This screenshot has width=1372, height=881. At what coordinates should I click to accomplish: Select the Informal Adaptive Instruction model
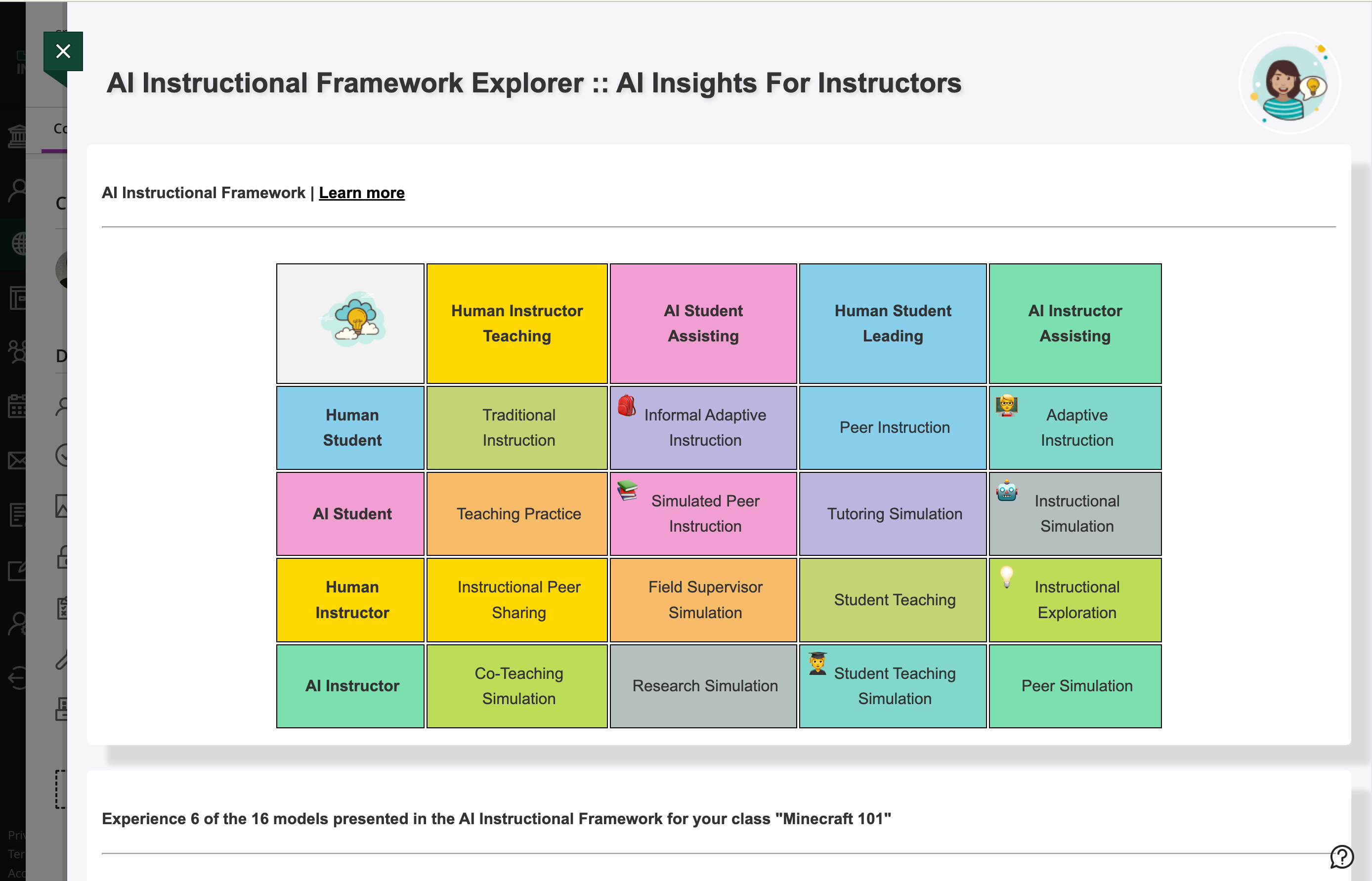(705, 428)
